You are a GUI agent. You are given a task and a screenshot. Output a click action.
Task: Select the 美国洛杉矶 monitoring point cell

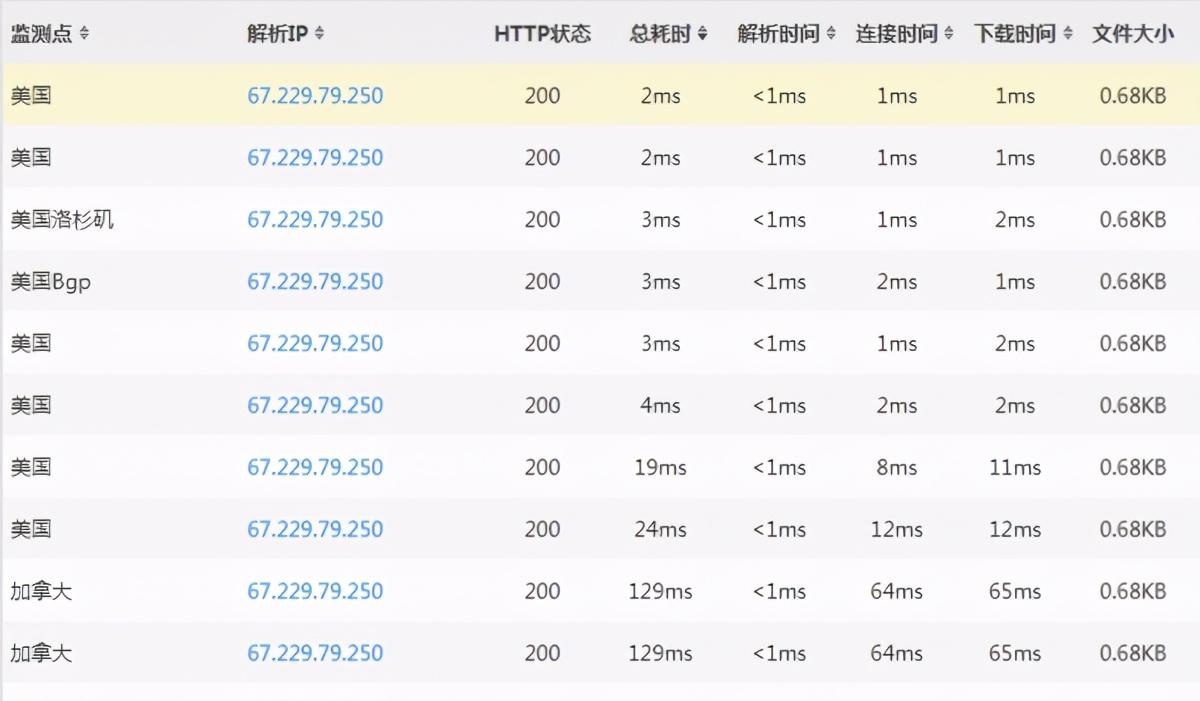62,220
